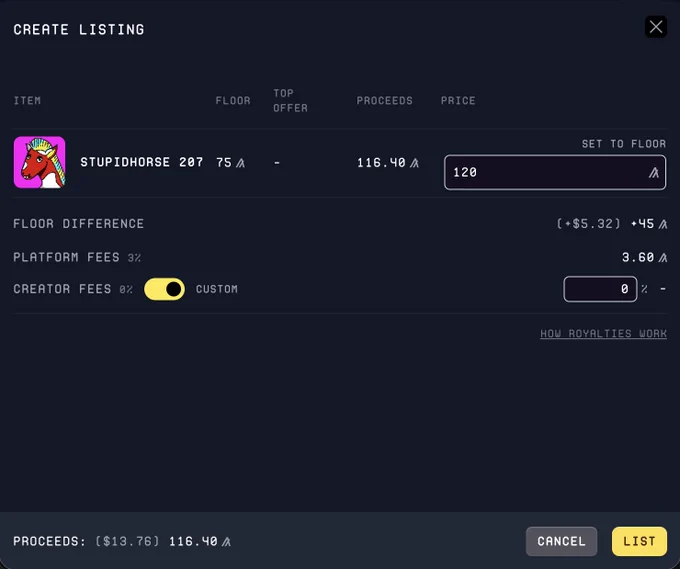The height and width of the screenshot is (569, 680).
Task: Cancel the listing
Action: click(x=561, y=541)
